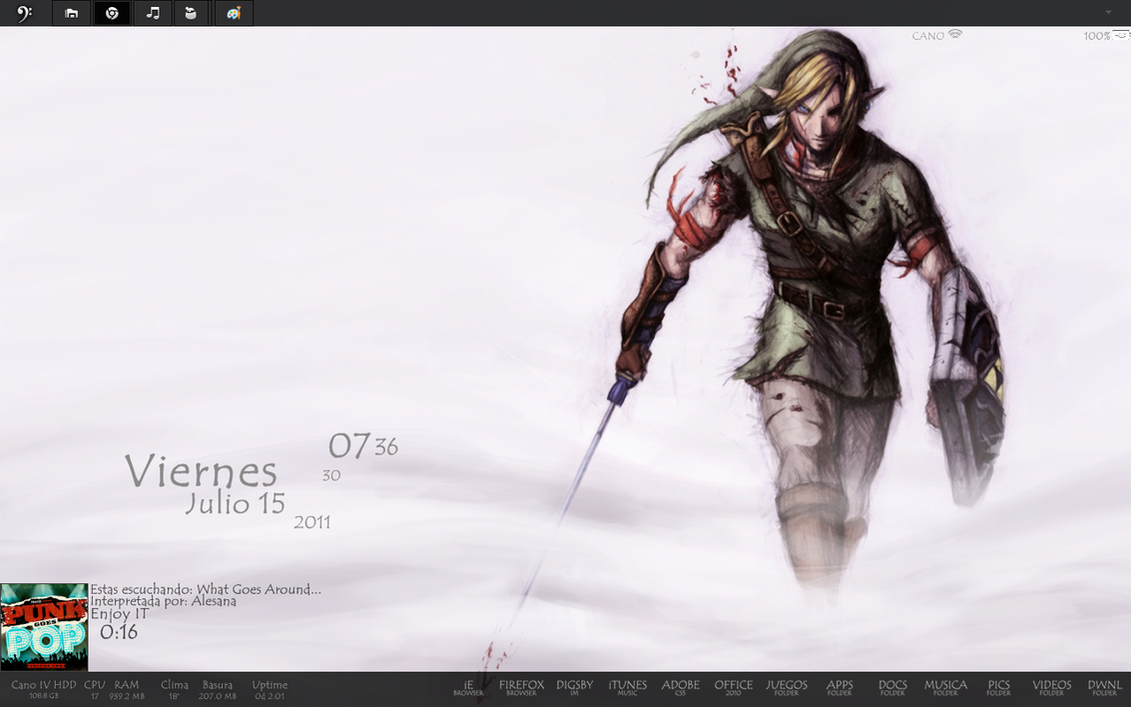Click the CPU usage stat
The image size is (1131, 707).
[94, 689]
